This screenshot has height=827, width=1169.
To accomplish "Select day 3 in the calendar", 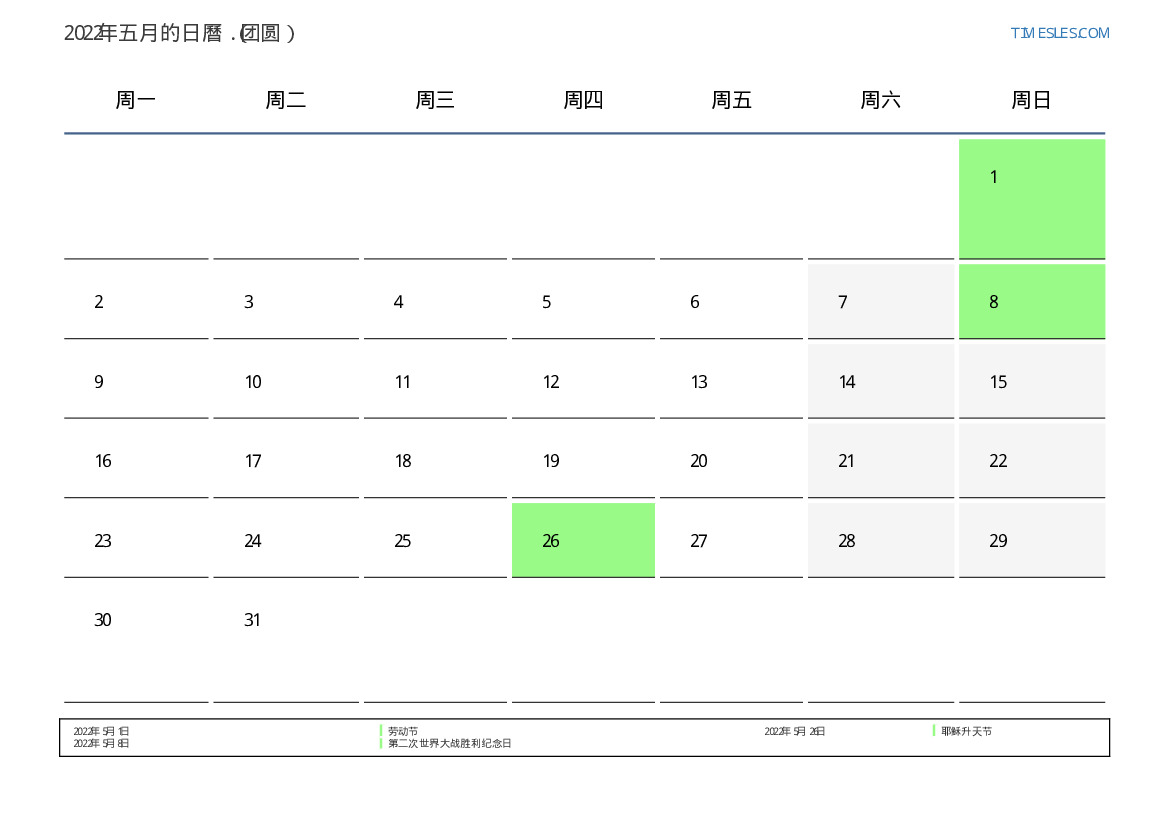I will [x=286, y=301].
